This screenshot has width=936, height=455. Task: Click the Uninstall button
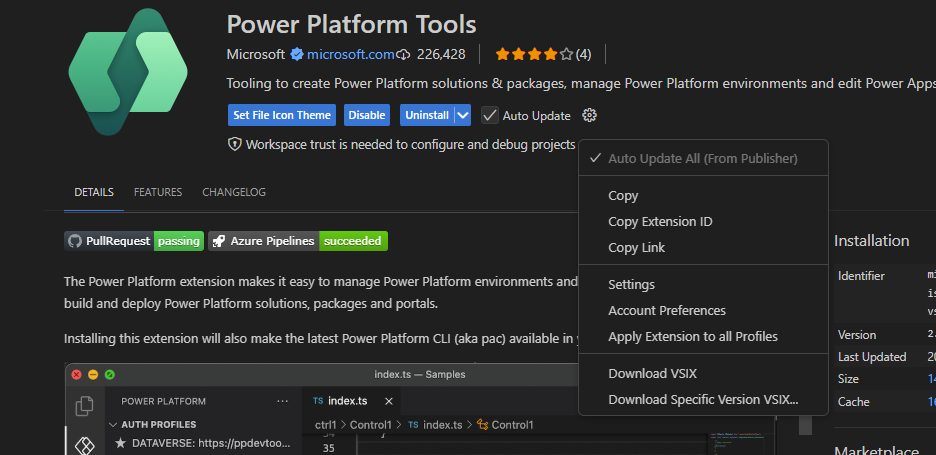pos(427,115)
